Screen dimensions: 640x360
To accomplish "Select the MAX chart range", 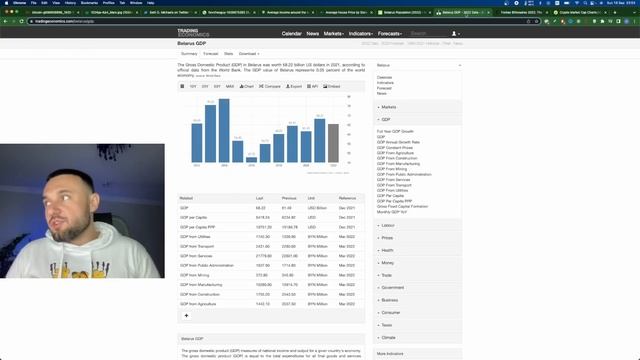I will (x=230, y=87).
